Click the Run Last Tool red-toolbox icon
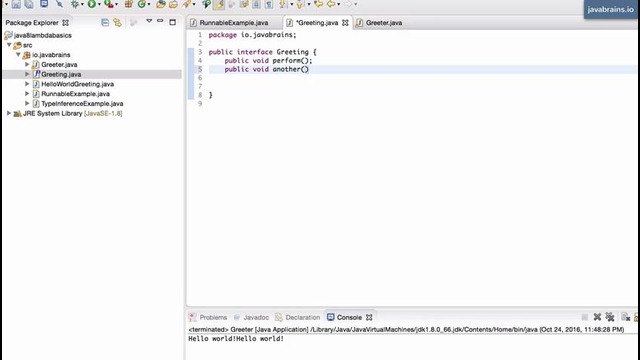Screen dimensions: 640x360 tap(108, 4)
